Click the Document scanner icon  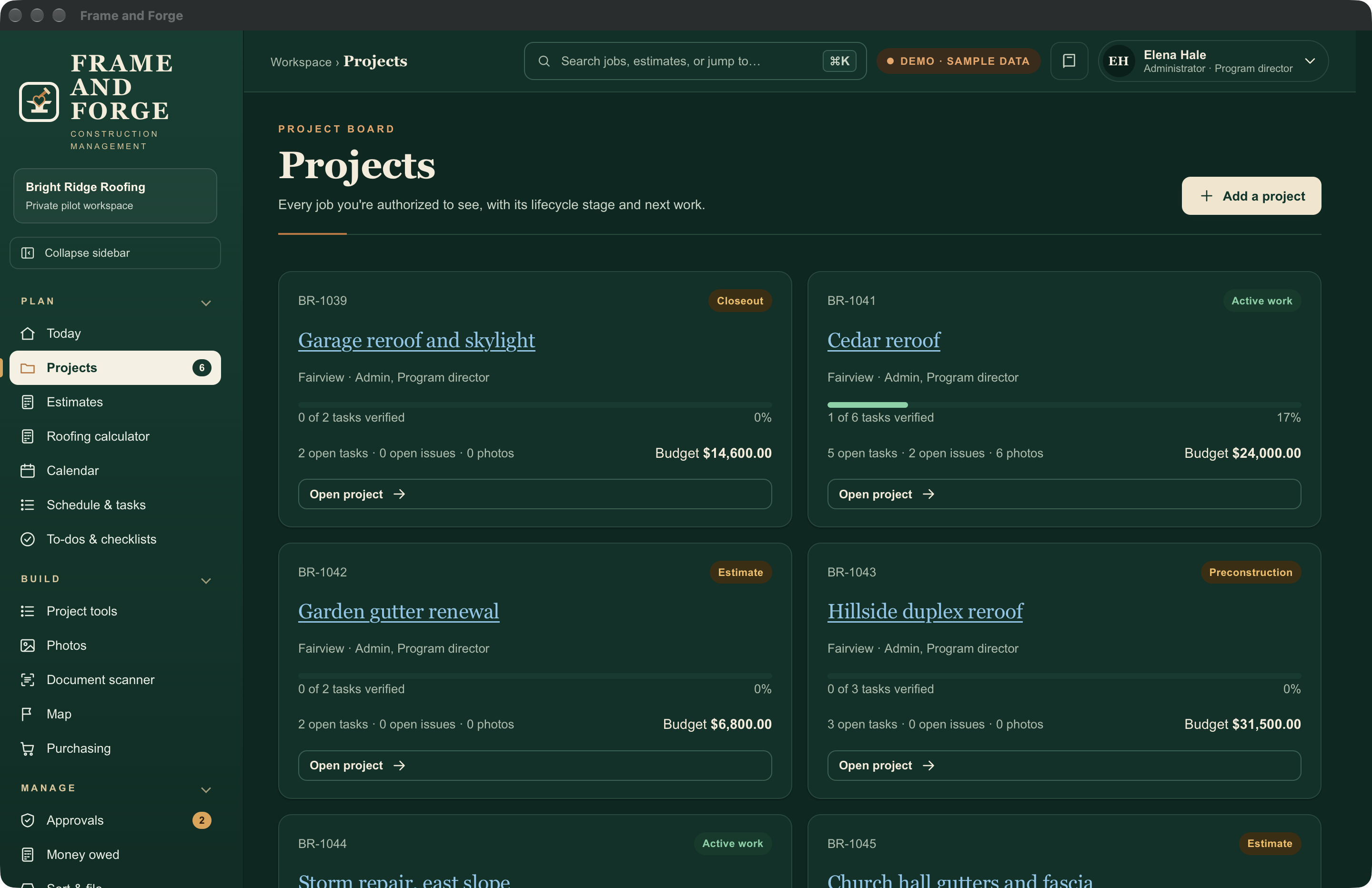(x=28, y=680)
